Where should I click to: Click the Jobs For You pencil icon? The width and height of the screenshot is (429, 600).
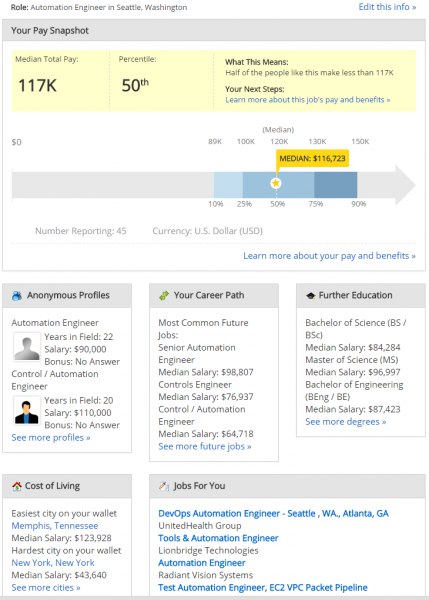(x=164, y=486)
